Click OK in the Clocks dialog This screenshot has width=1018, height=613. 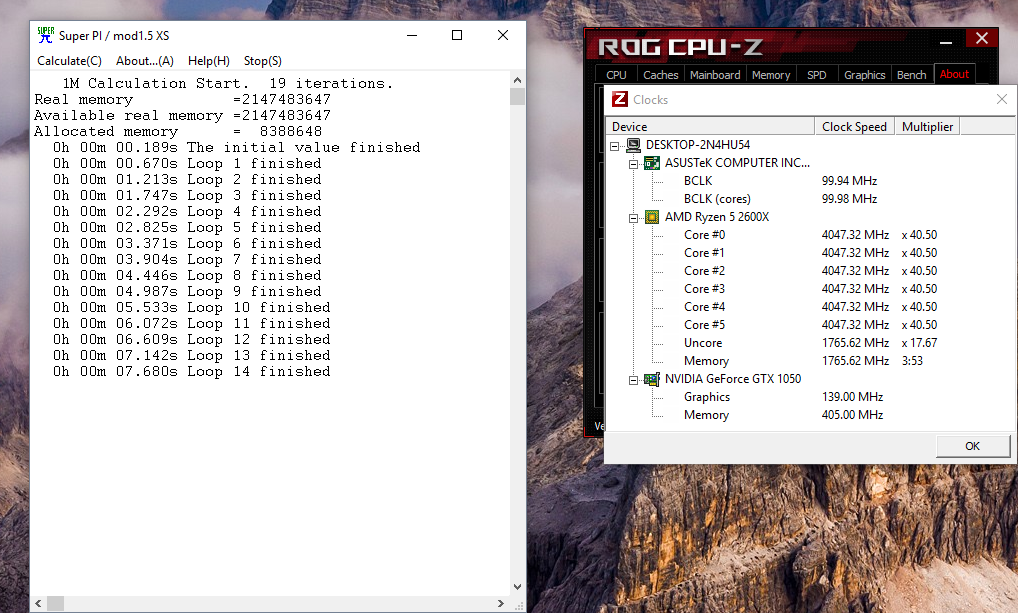pyautogui.click(x=973, y=446)
